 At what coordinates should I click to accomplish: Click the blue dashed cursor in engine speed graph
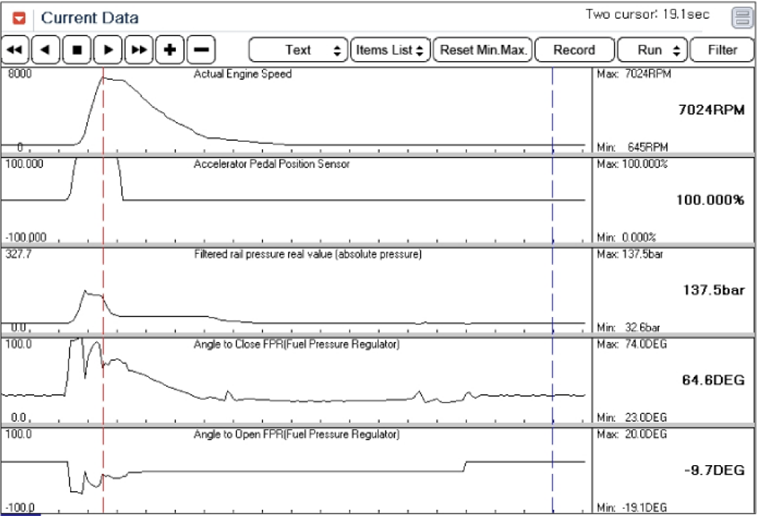coord(553,111)
